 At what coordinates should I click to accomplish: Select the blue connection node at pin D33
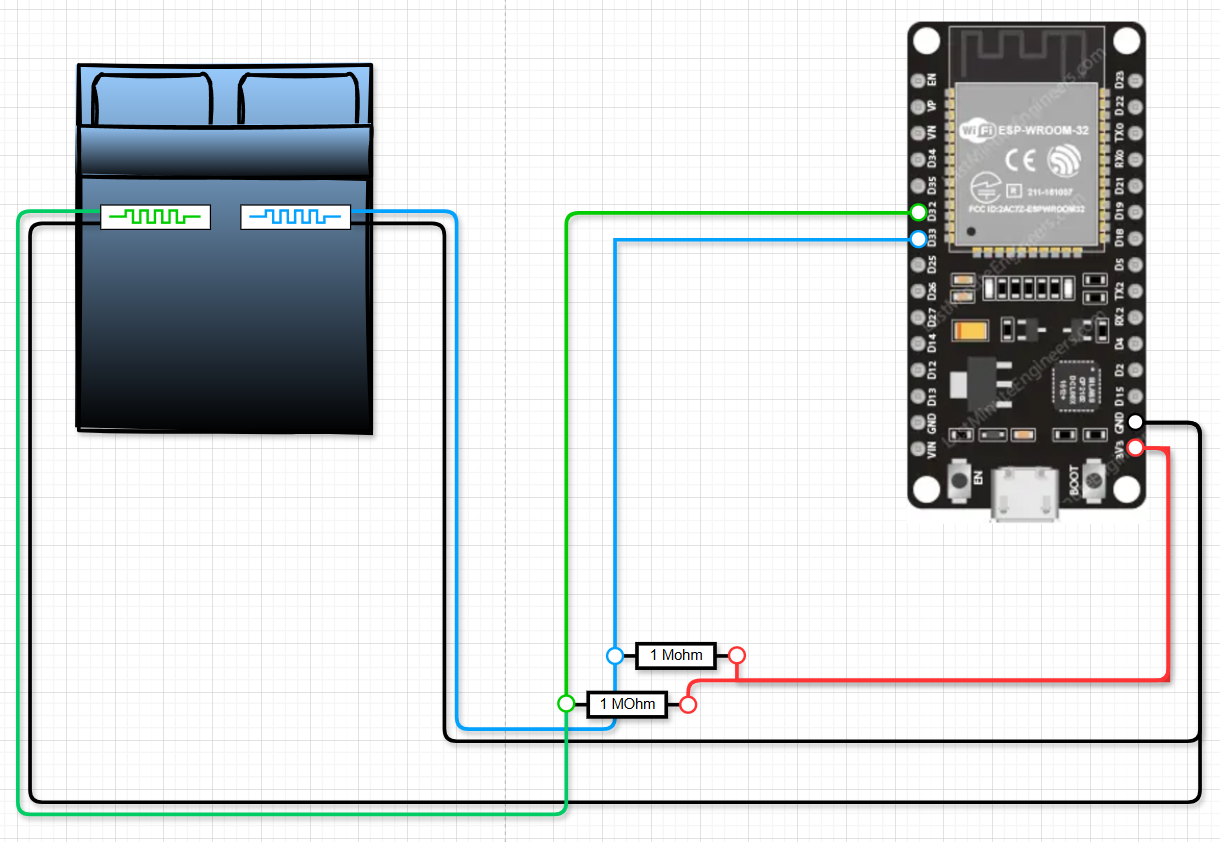[x=918, y=239]
